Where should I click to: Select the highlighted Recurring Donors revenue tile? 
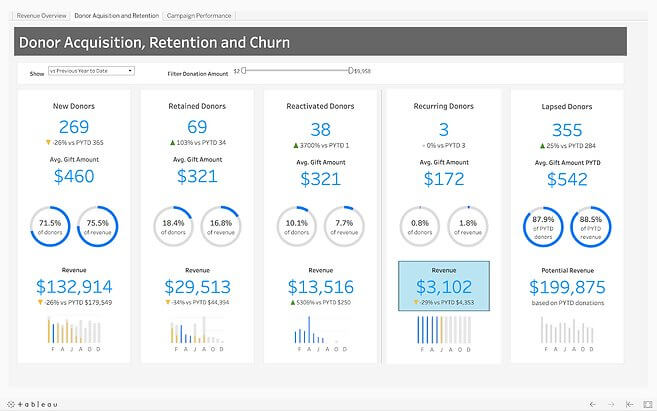pos(443,285)
